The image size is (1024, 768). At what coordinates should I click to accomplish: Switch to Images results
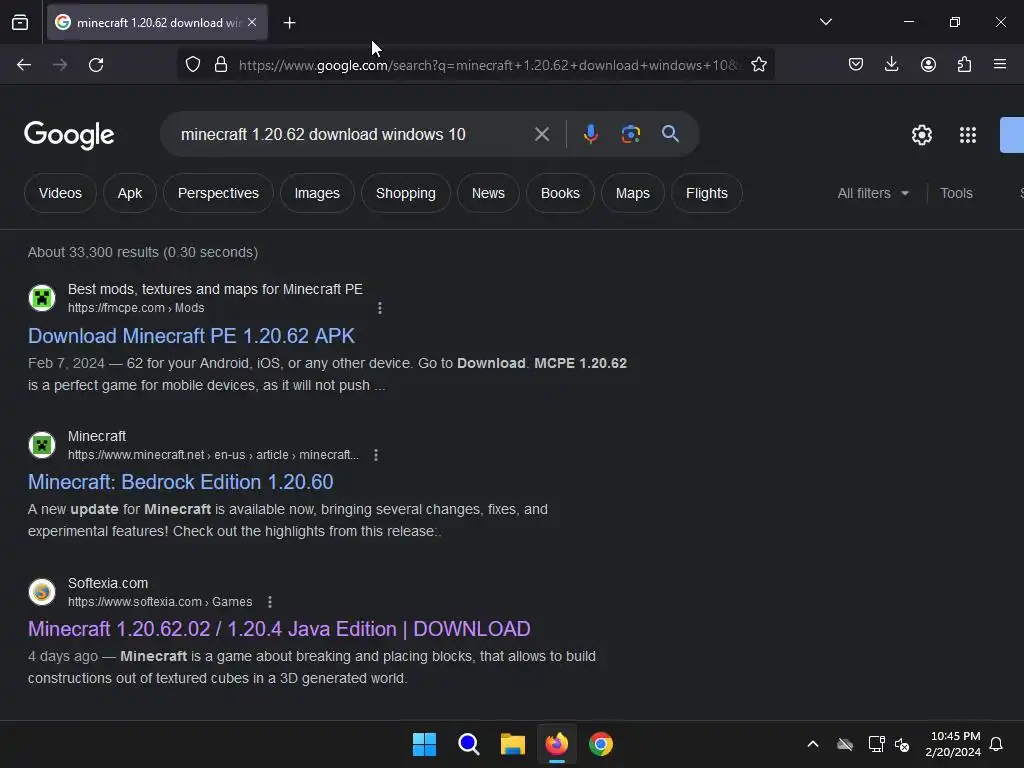click(317, 193)
